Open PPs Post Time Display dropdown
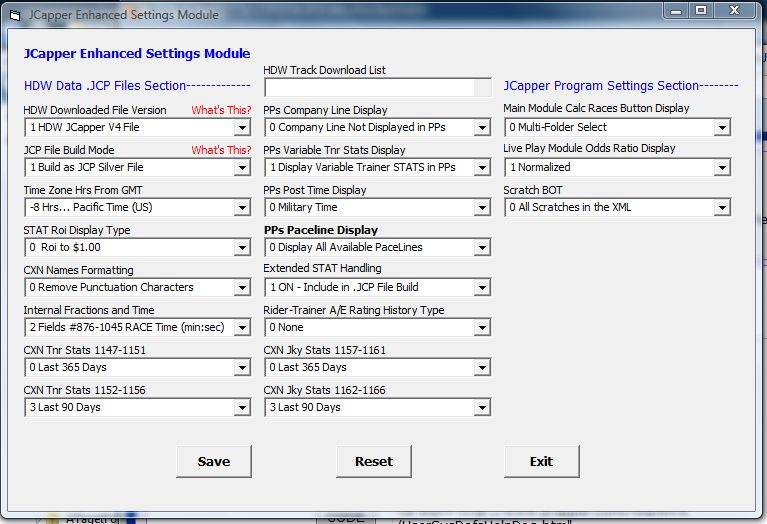767x524 pixels. click(x=482, y=208)
